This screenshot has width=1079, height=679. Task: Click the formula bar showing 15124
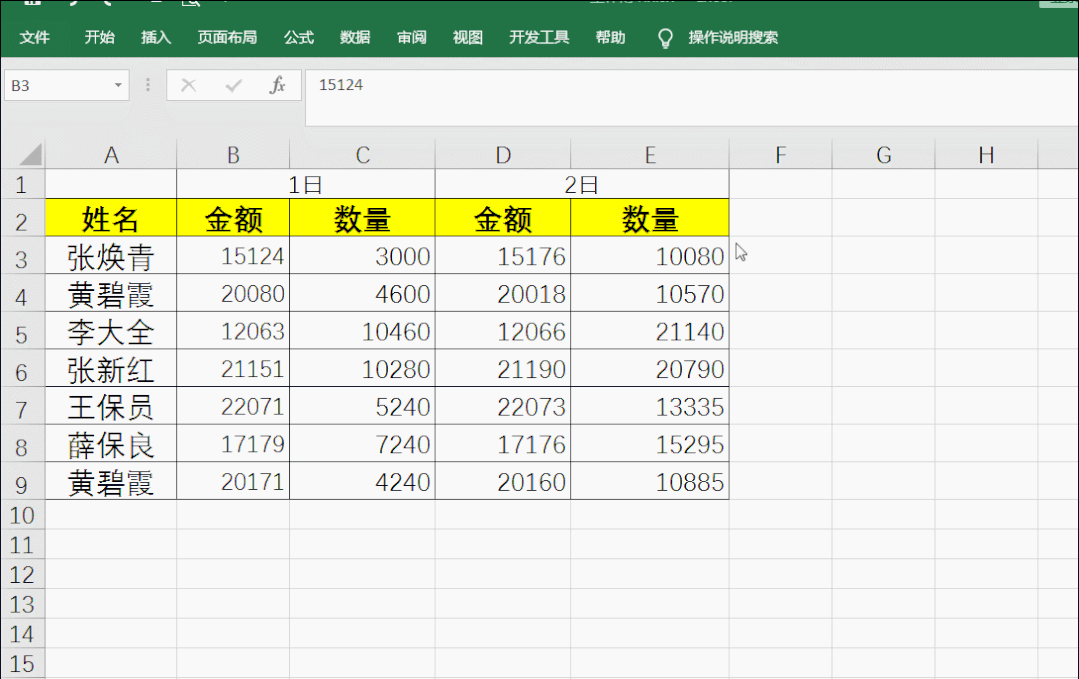pyautogui.click(x=692, y=97)
